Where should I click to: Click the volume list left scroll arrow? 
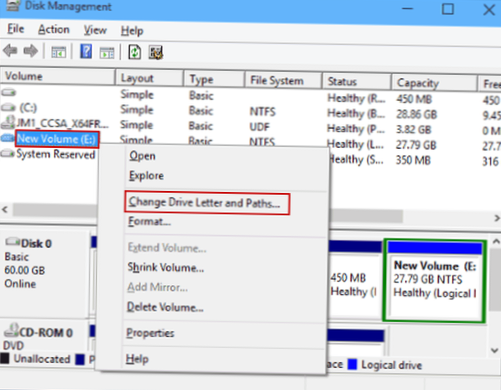(5, 210)
